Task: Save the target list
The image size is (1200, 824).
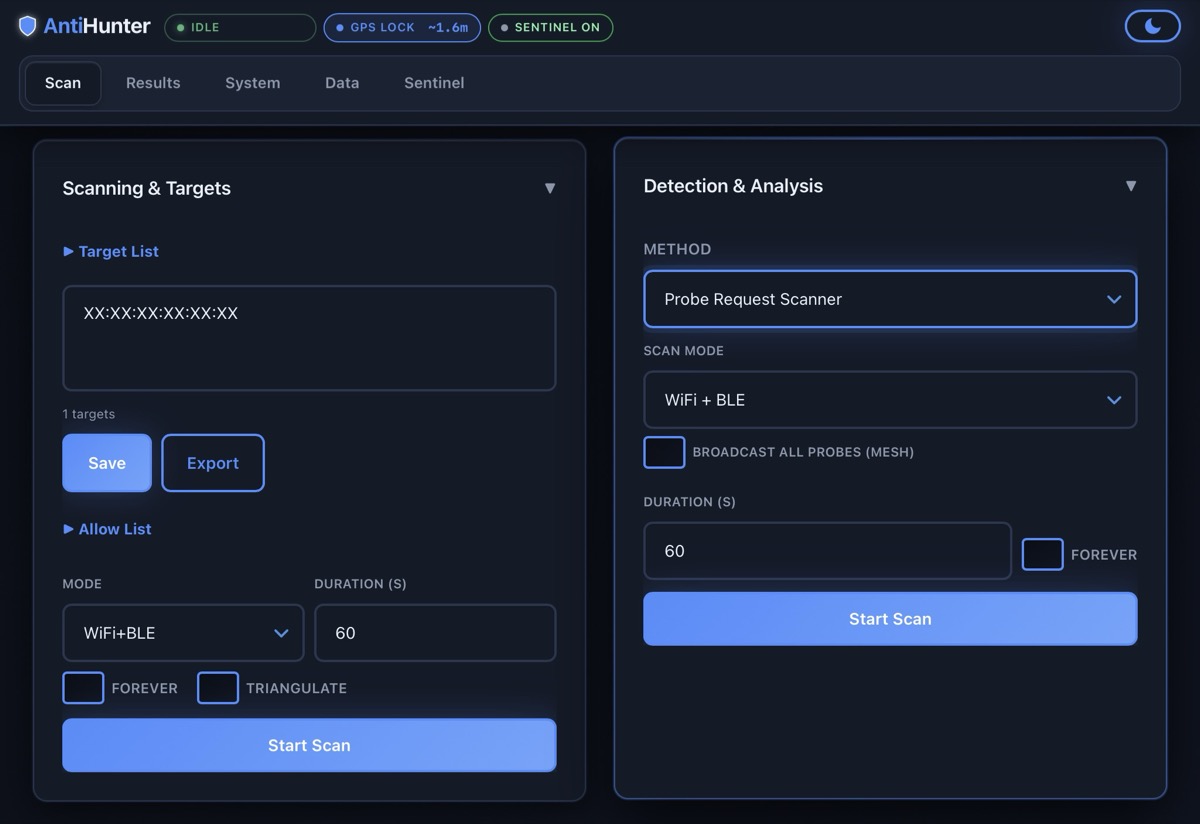Action: point(107,463)
